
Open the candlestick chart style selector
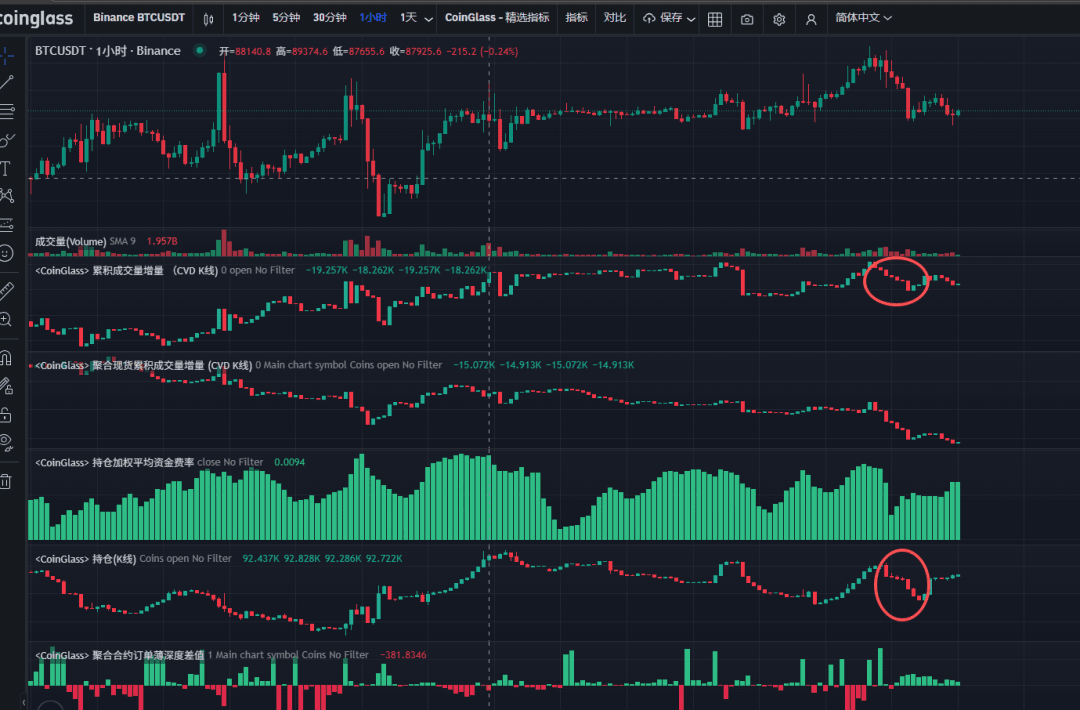pyautogui.click(x=208, y=19)
